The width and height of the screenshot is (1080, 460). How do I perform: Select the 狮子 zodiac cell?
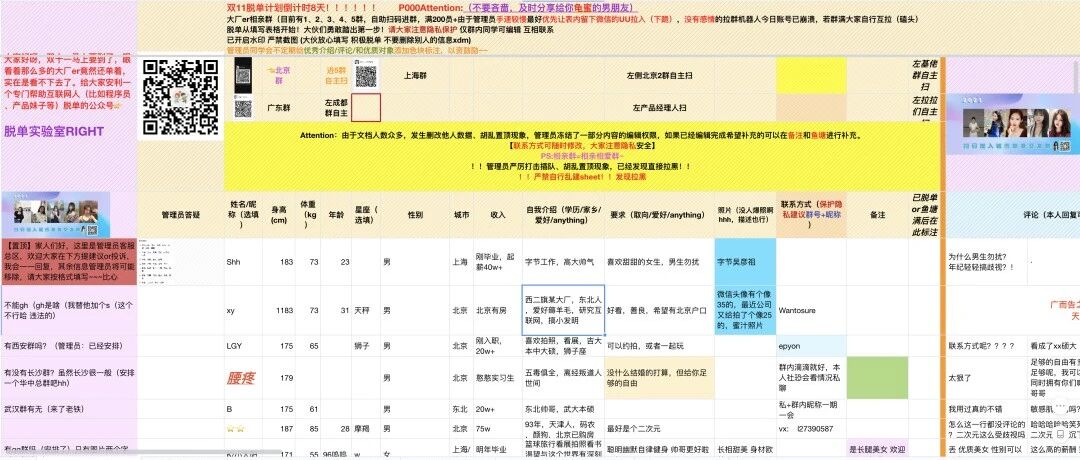(x=366, y=346)
